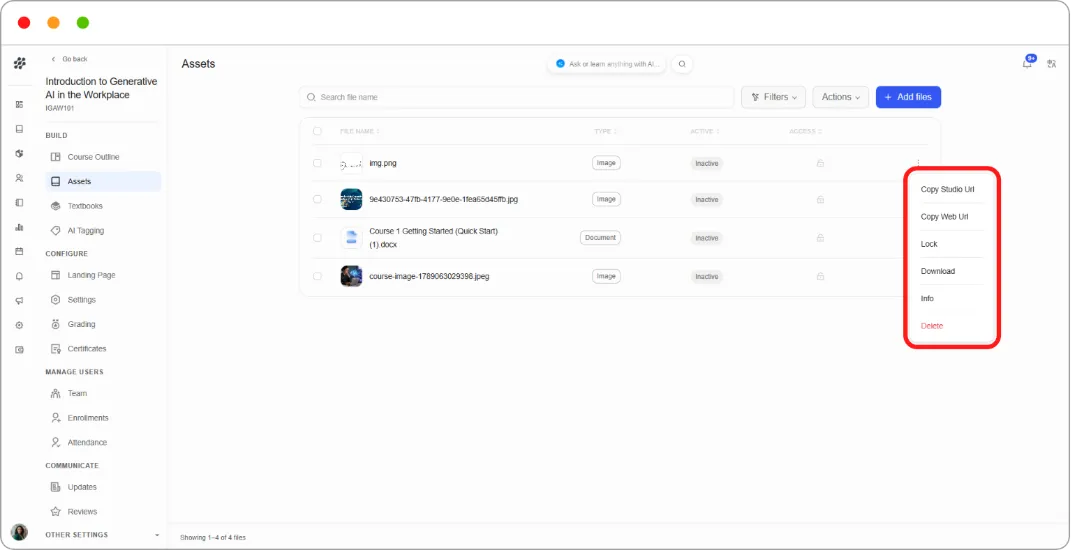Viewport: 1071px width, 550px height.
Task: Click the Document type badge
Action: (x=600, y=238)
